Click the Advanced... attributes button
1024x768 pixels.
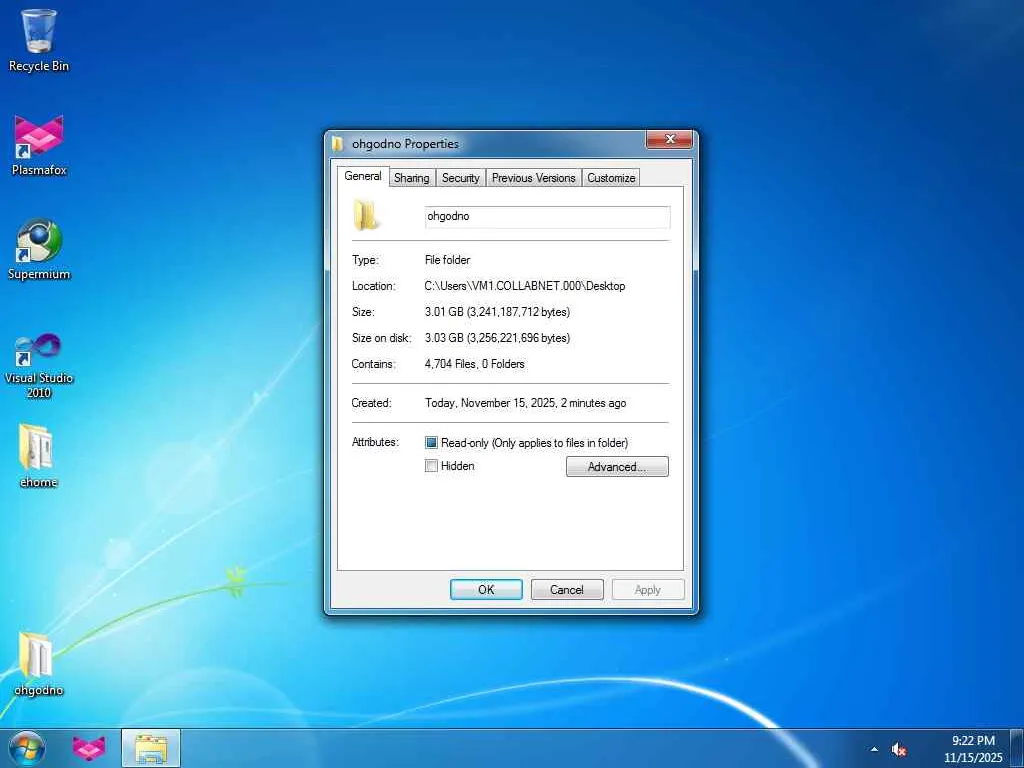click(617, 466)
